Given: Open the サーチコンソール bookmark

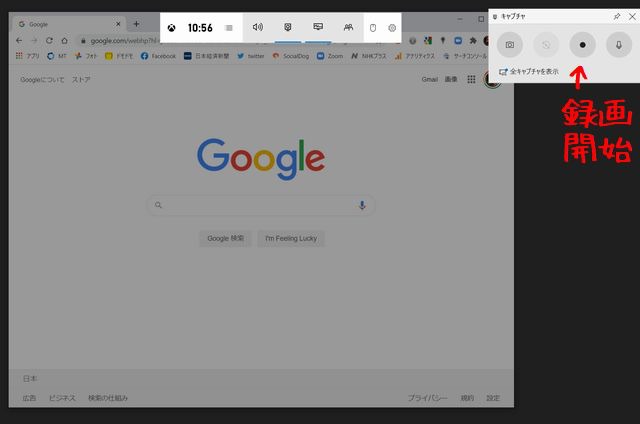Looking at the screenshot, I should [465, 56].
